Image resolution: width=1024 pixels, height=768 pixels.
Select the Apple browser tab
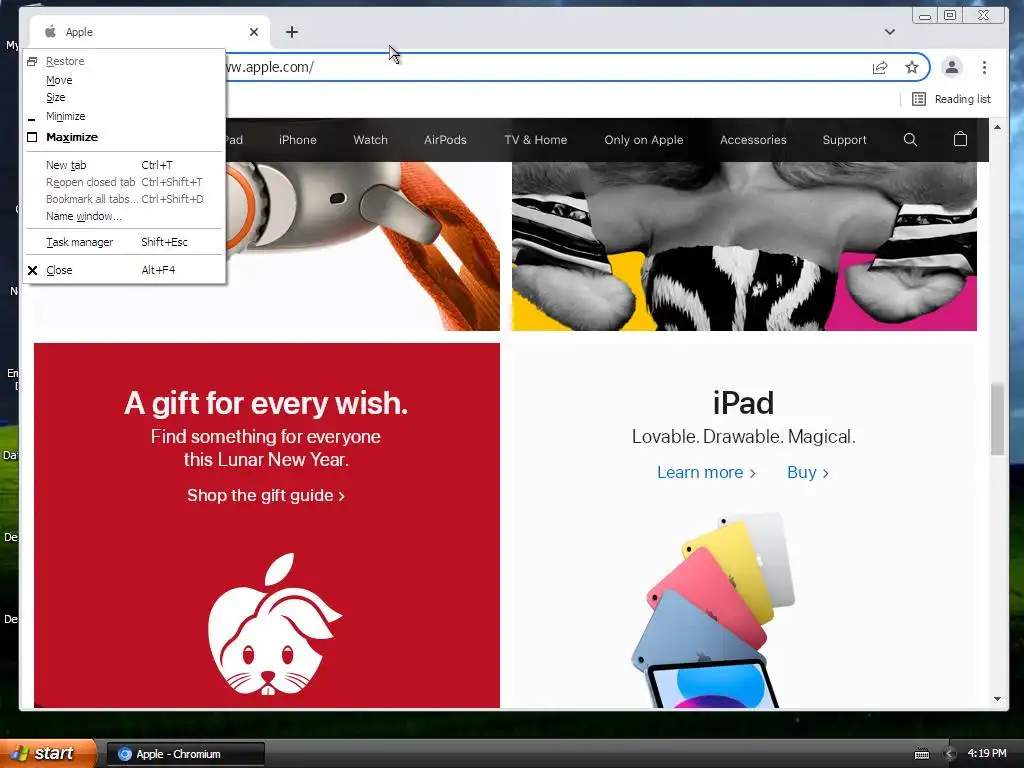[150, 32]
